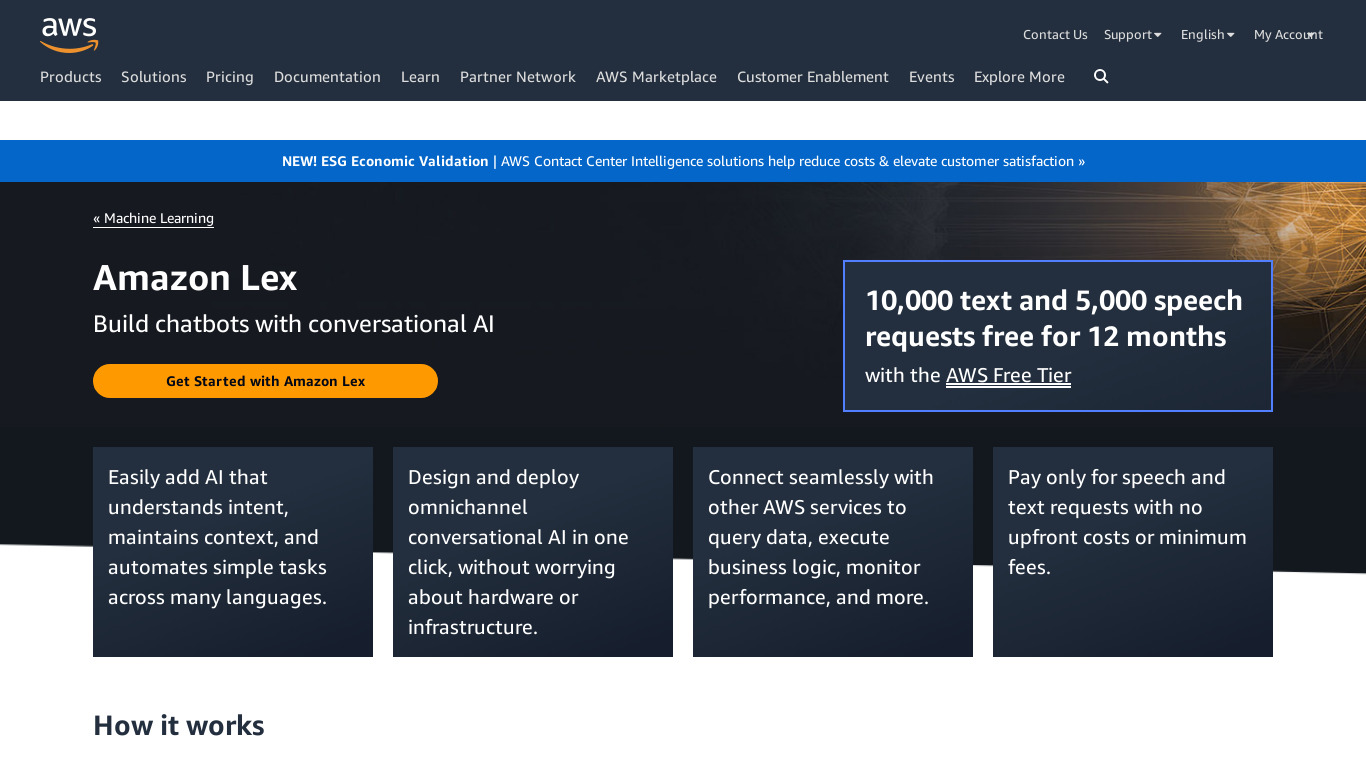Image resolution: width=1366 pixels, height=768 pixels.
Task: Open the Documentation menu
Action: point(327,77)
